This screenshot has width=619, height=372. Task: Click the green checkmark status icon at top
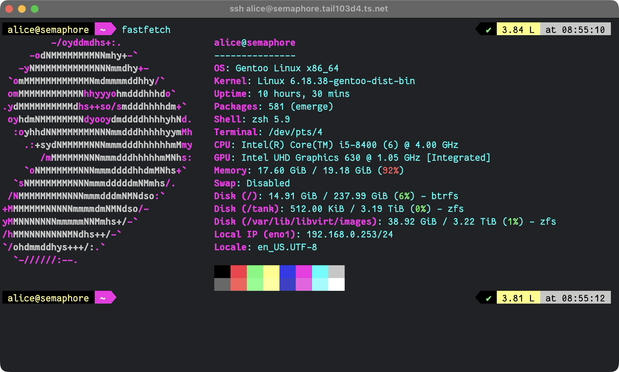488,30
